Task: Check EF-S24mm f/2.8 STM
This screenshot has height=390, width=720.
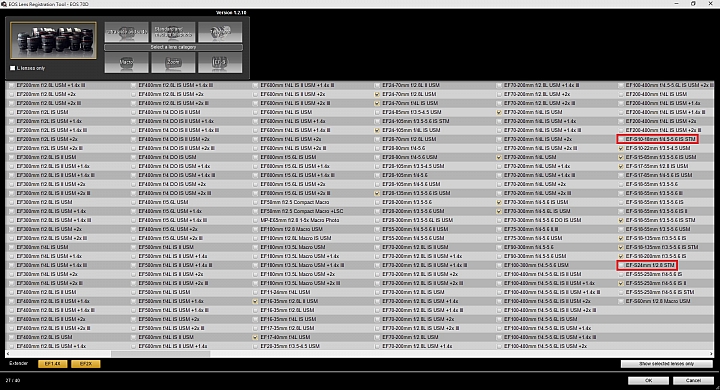Action: click(621, 265)
